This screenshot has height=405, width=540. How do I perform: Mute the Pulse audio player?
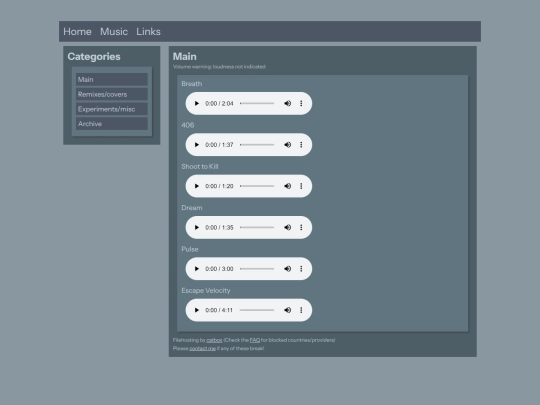point(287,269)
